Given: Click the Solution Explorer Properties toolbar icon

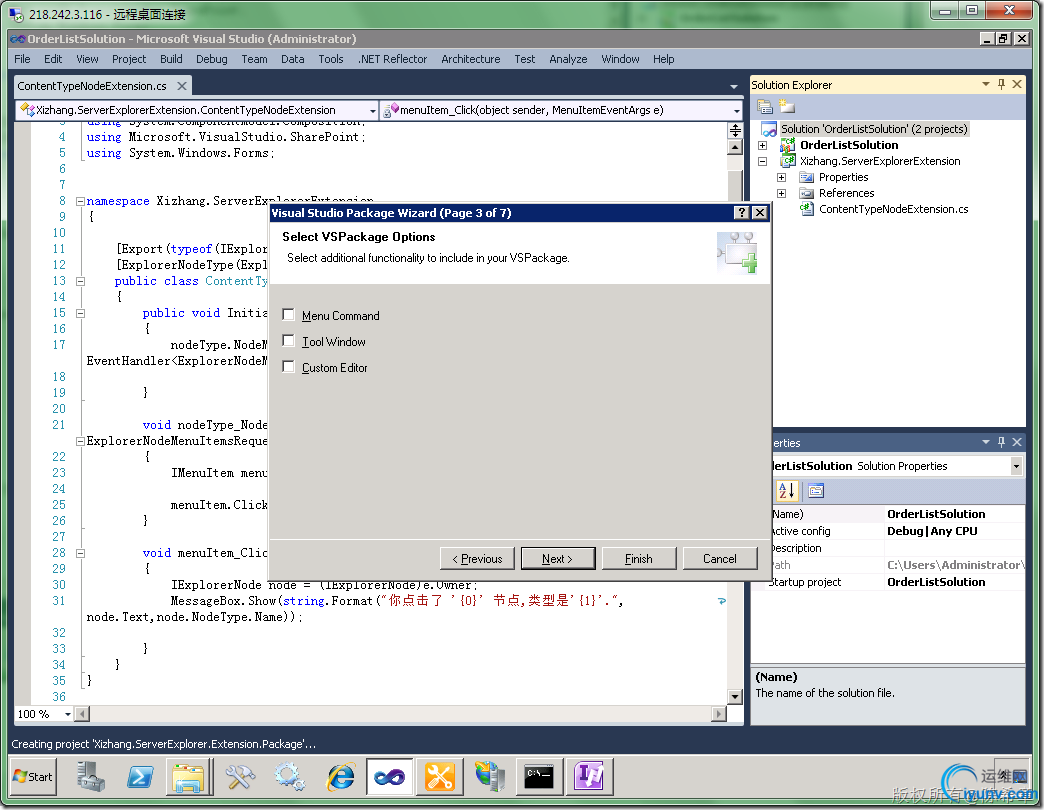Looking at the screenshot, I should pos(765,107).
